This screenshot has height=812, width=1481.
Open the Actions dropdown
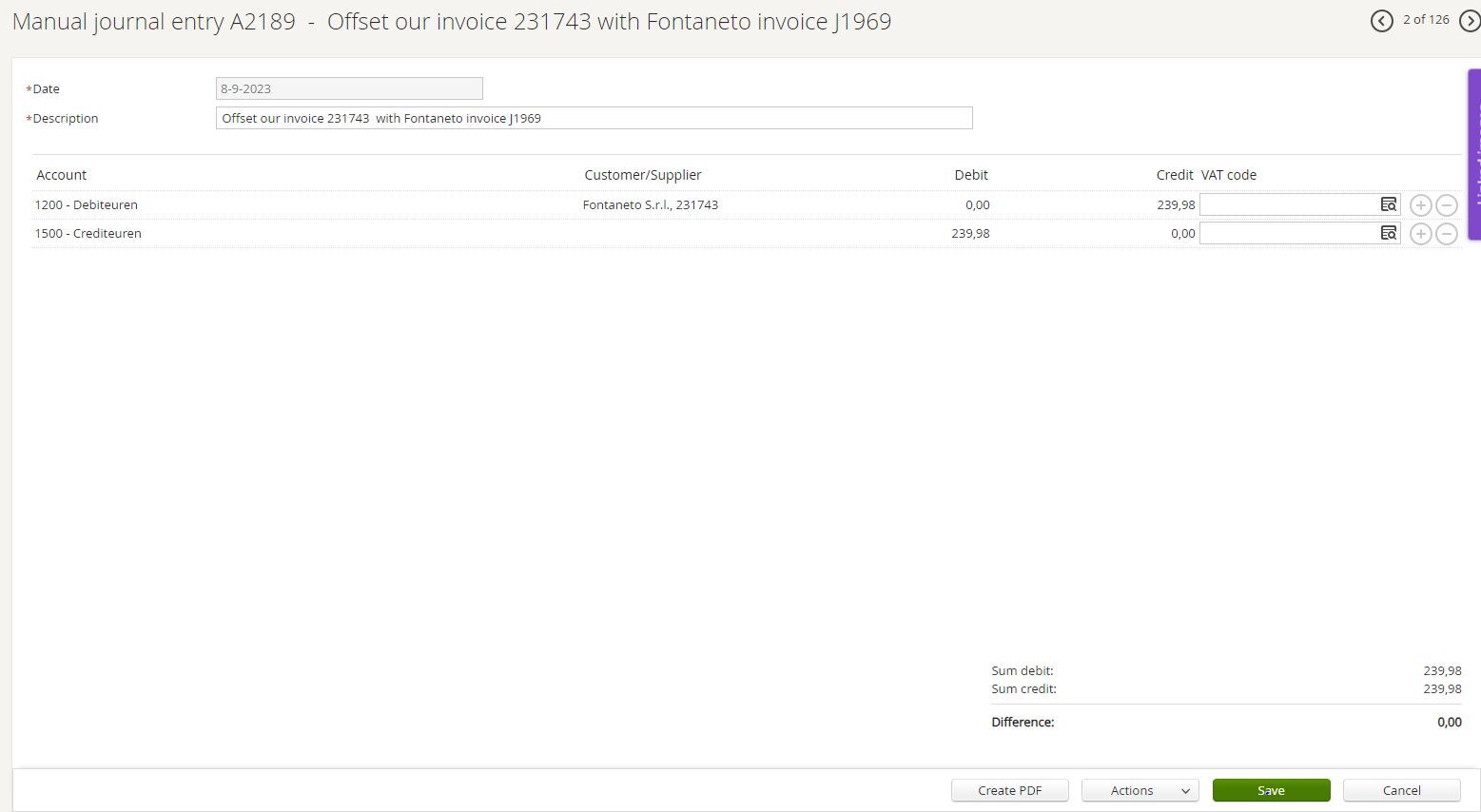[1139, 790]
